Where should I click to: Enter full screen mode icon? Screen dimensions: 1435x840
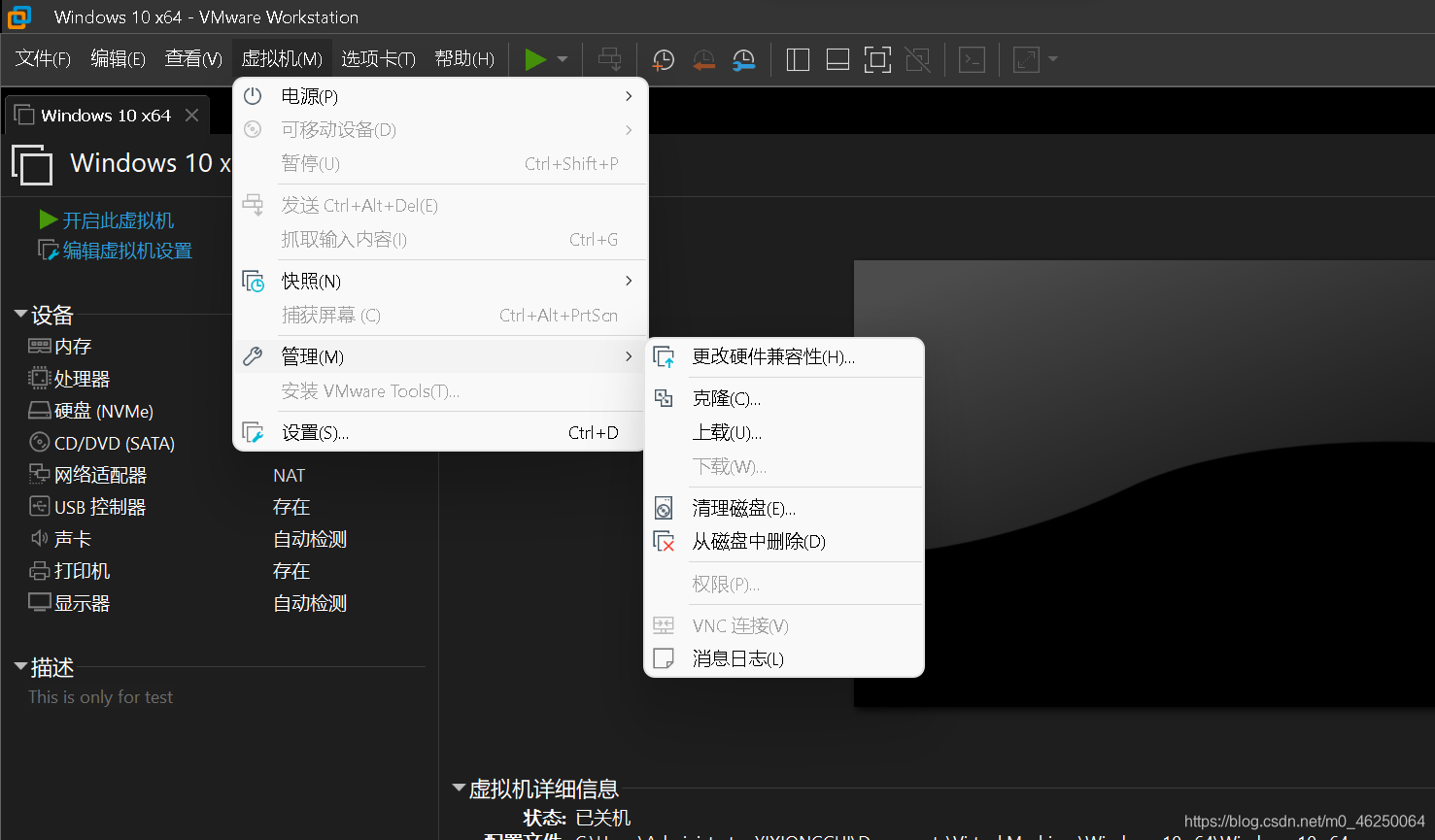tap(877, 59)
